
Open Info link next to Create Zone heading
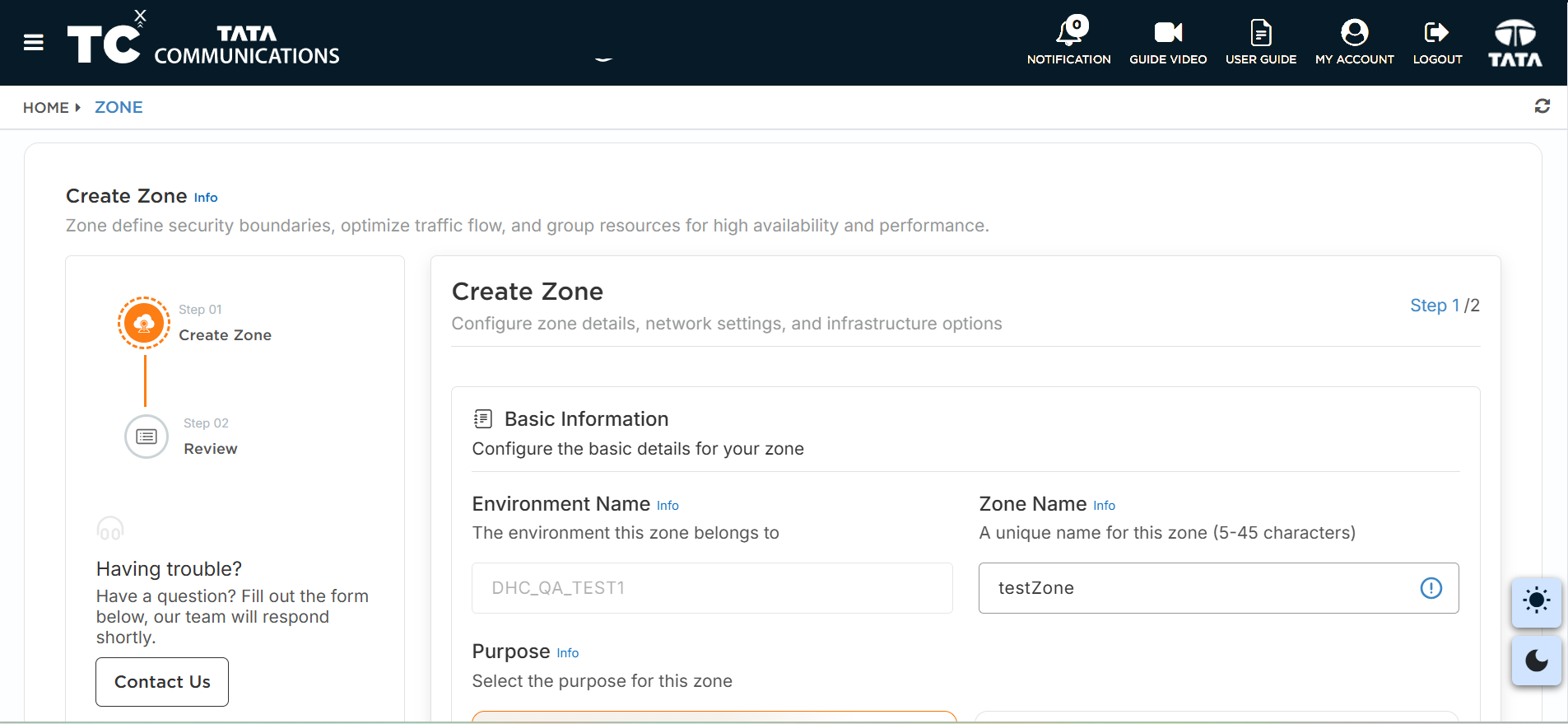[x=206, y=198]
